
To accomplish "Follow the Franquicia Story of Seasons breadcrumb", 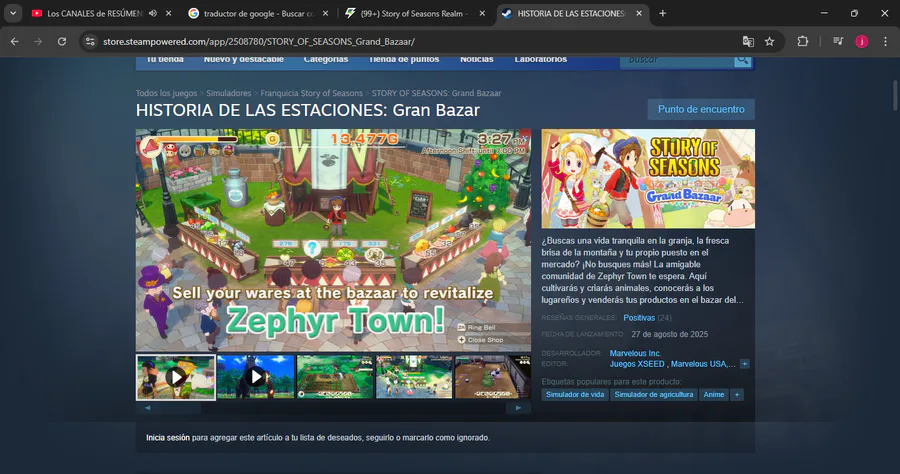I will (x=311, y=93).
